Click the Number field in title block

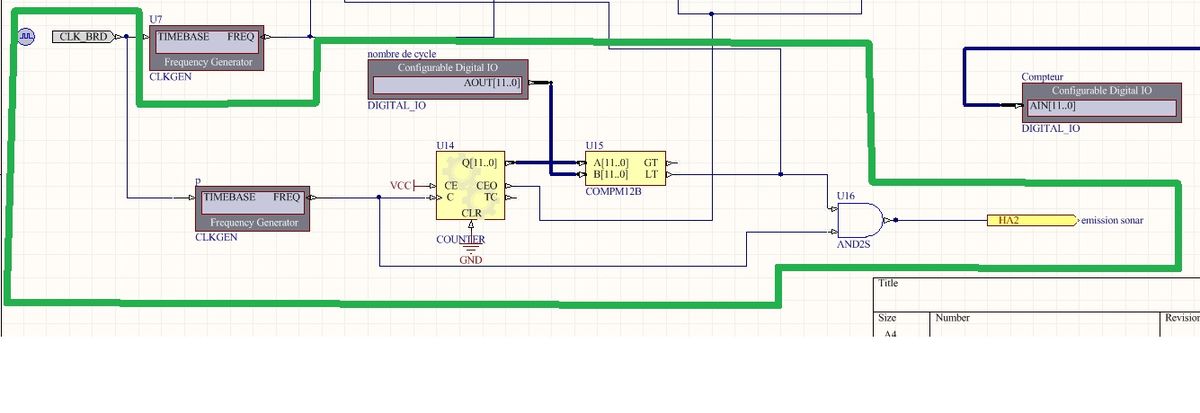[953, 317]
